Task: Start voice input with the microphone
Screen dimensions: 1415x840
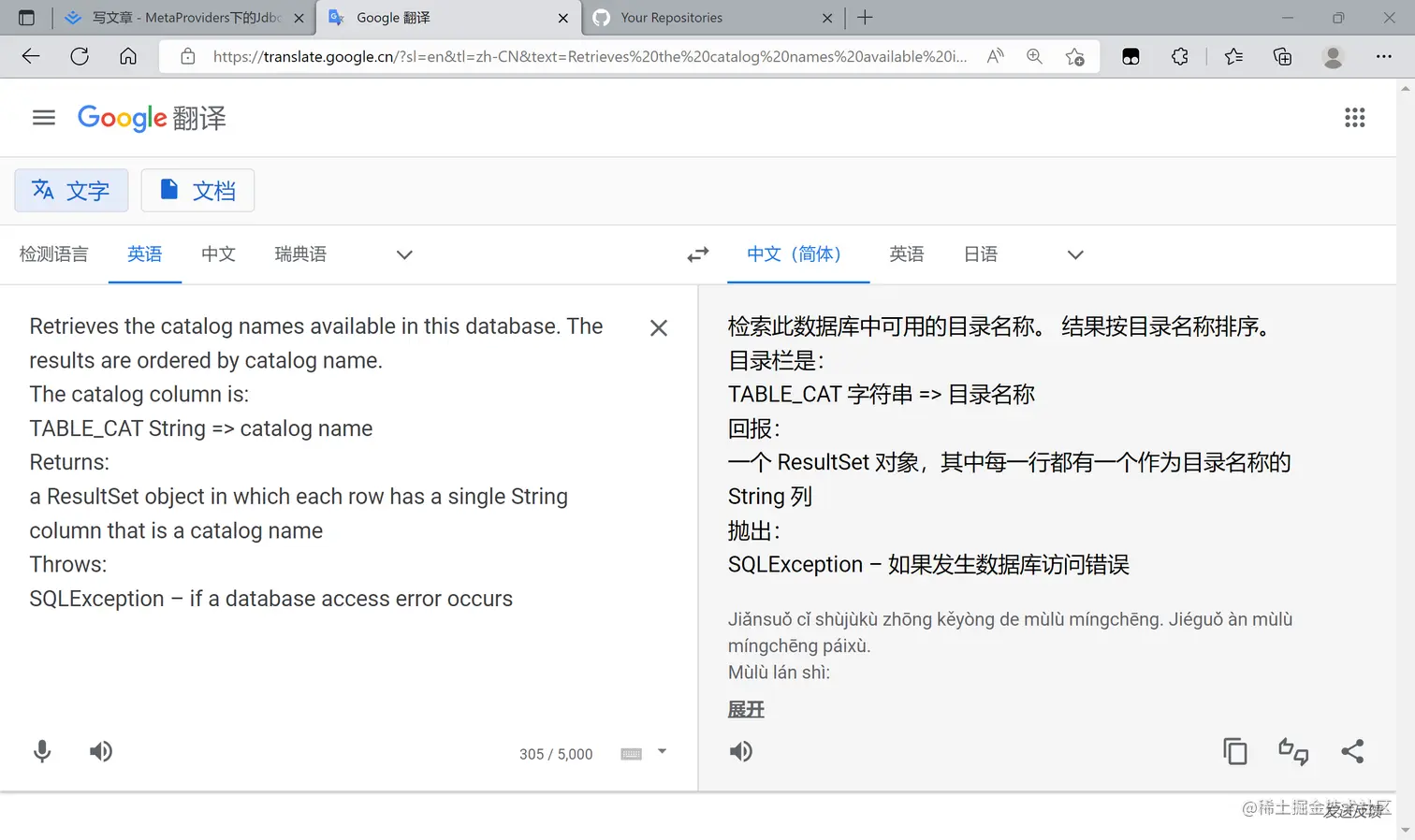Action: pos(42,751)
